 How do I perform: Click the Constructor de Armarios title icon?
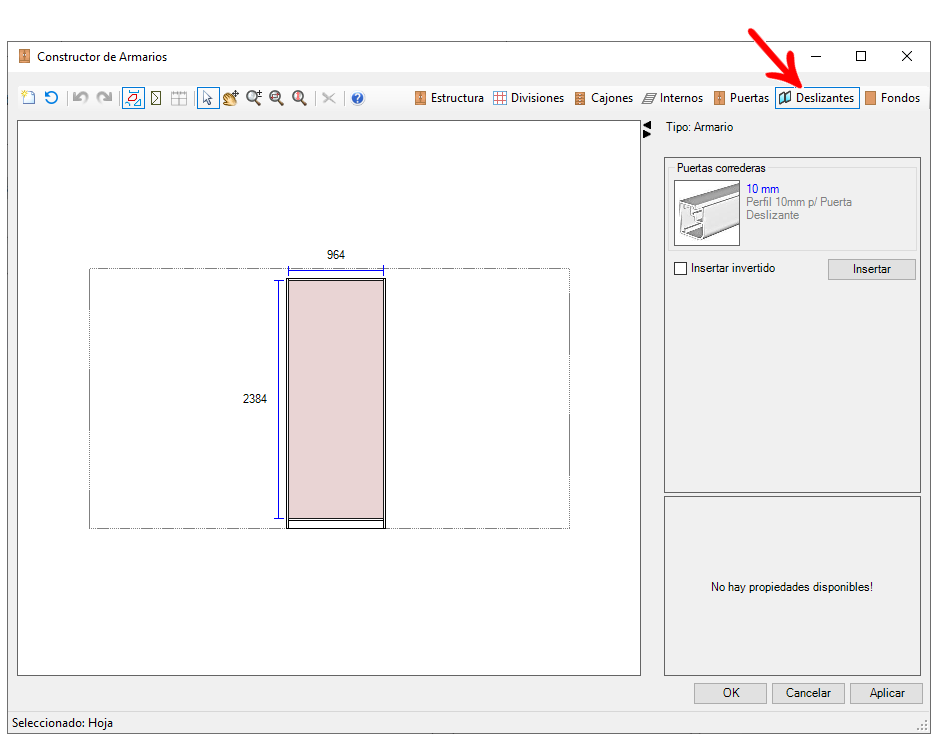(x=24, y=57)
